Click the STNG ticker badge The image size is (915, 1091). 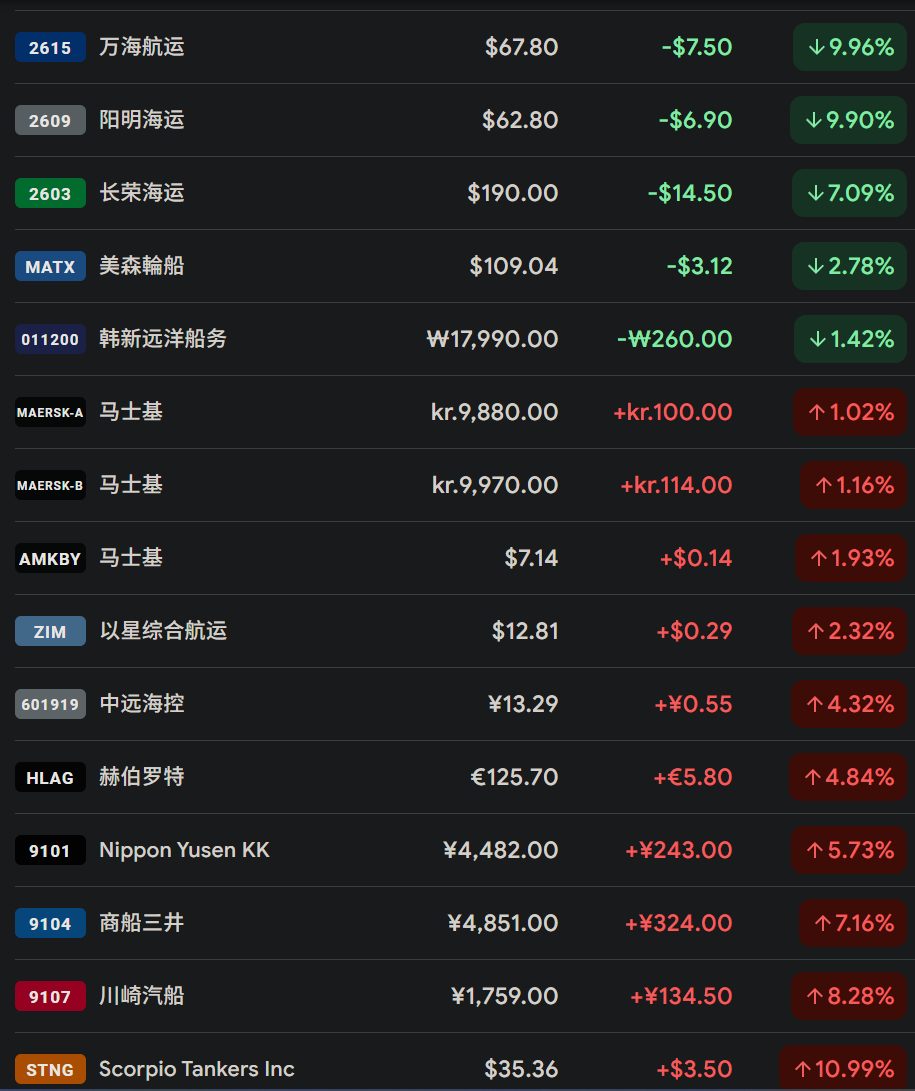click(50, 1069)
